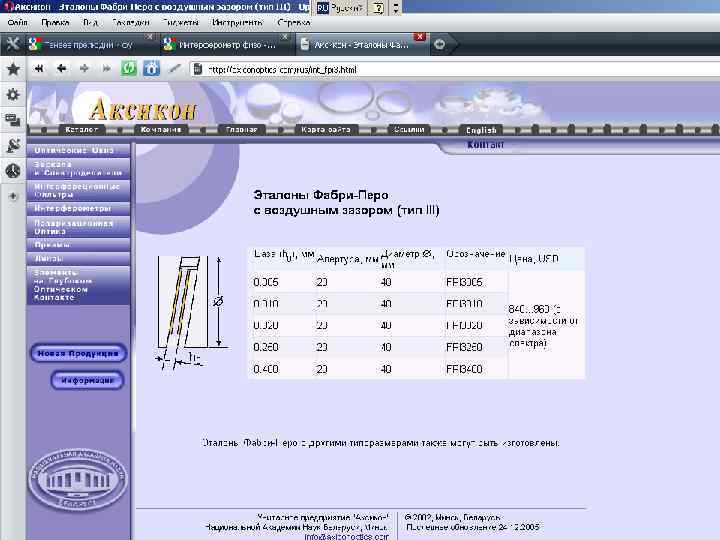Add a panel with the plus icon

(x=13, y=196)
